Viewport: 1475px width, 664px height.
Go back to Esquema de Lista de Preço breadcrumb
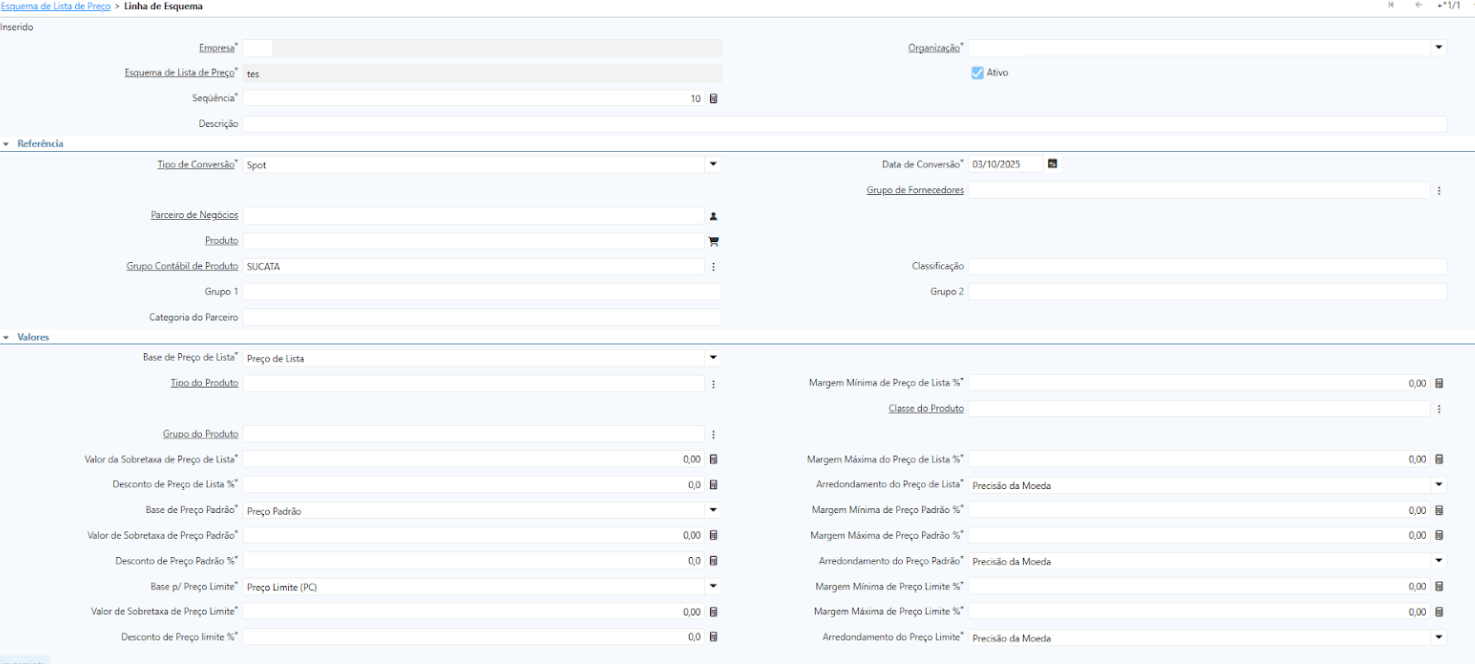(55, 6)
